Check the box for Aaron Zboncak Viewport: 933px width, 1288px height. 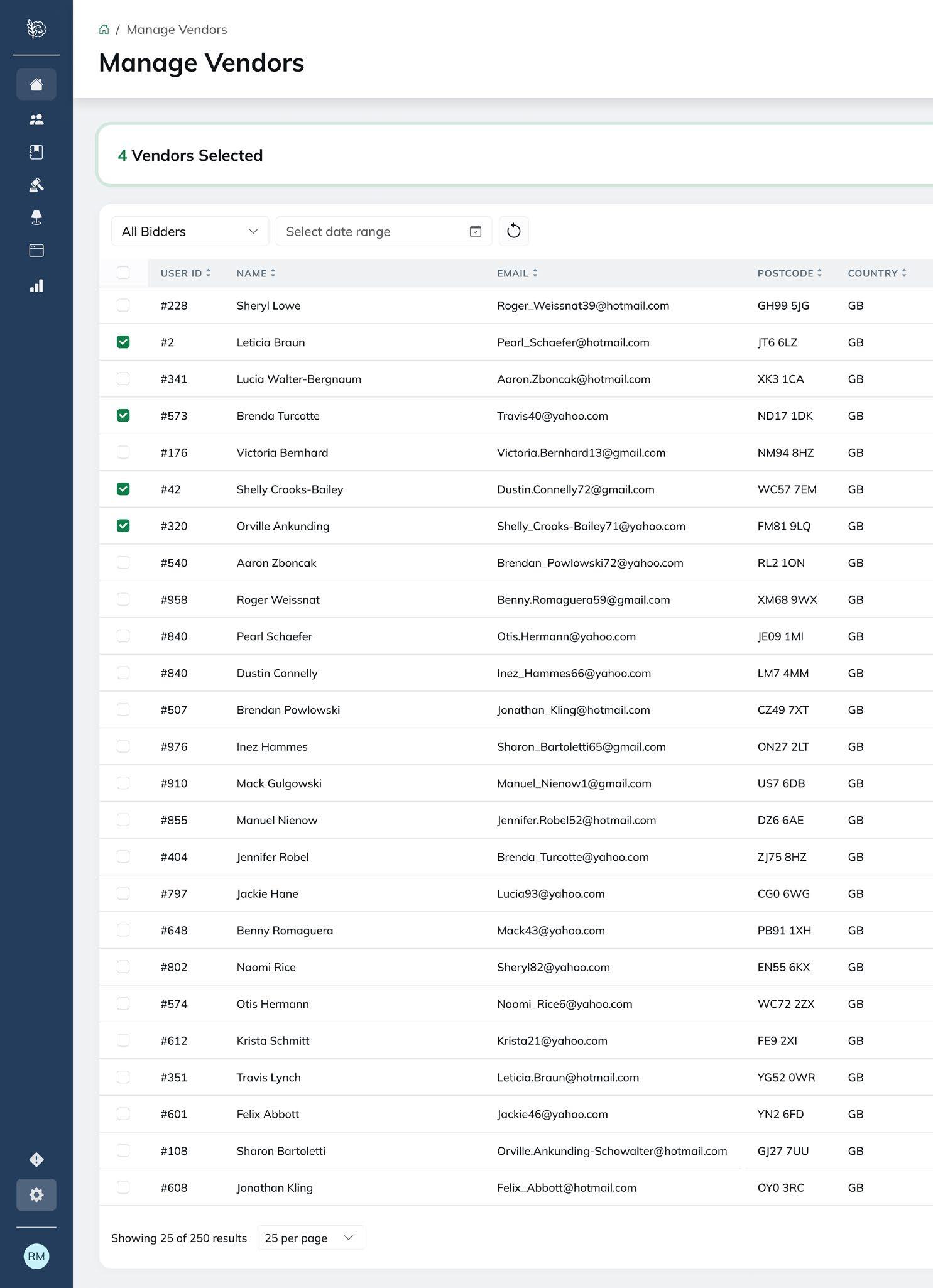[x=123, y=562]
